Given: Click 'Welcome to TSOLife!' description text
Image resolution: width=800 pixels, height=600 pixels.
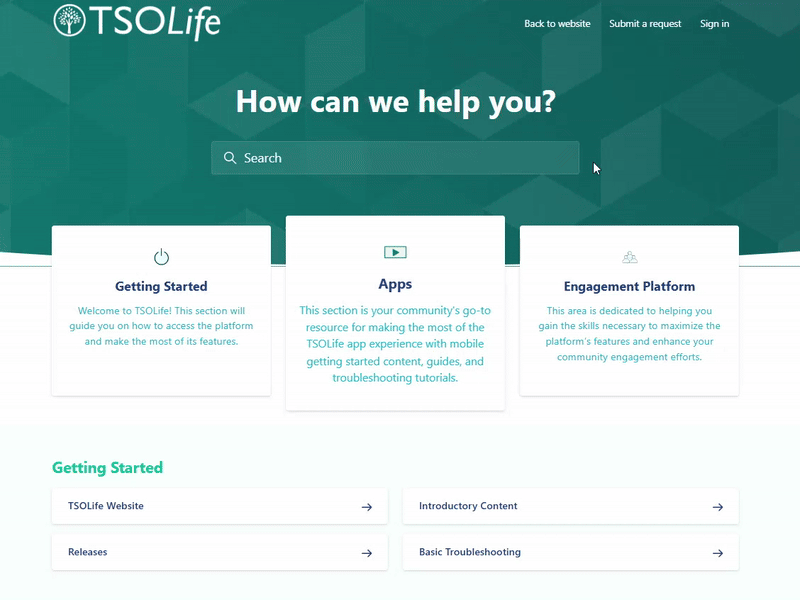Looking at the screenshot, I should (x=161, y=326).
